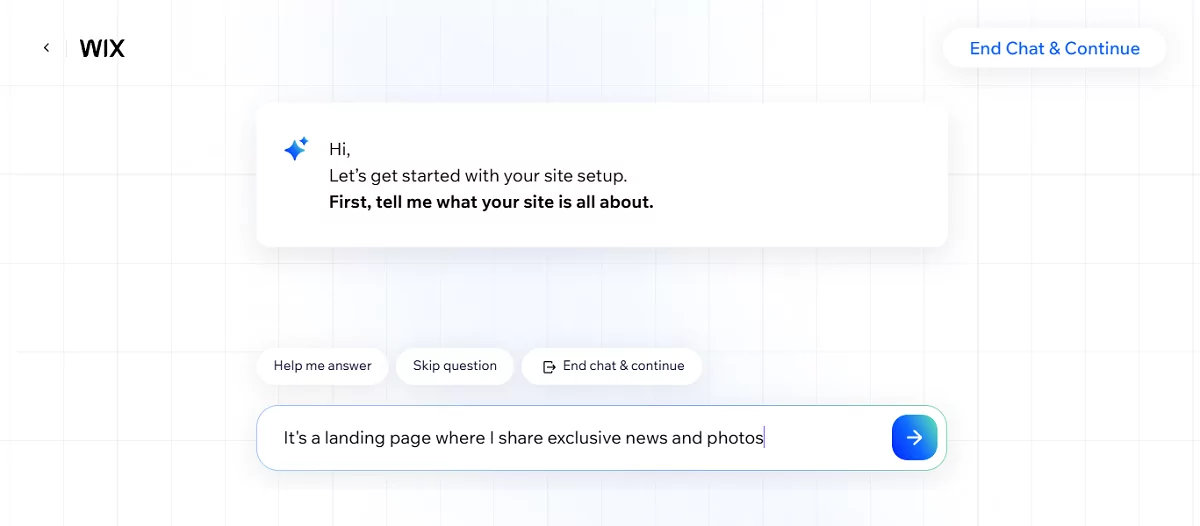Go back using the left chevron arrow

(x=46, y=48)
